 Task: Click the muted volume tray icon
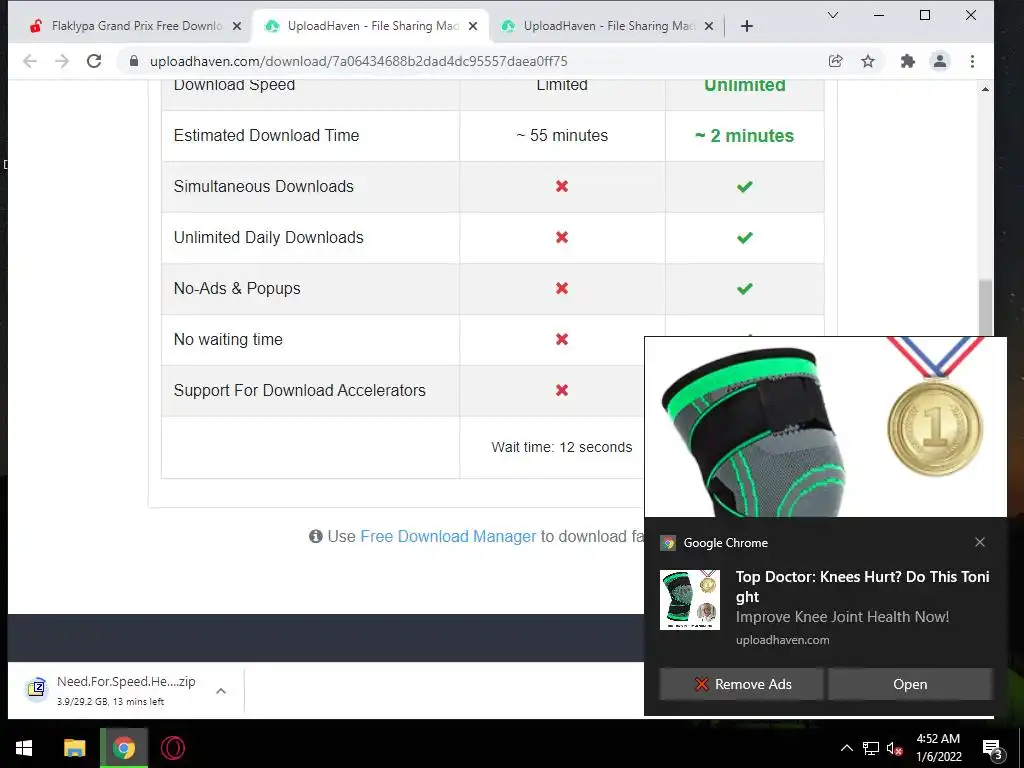pos(894,748)
